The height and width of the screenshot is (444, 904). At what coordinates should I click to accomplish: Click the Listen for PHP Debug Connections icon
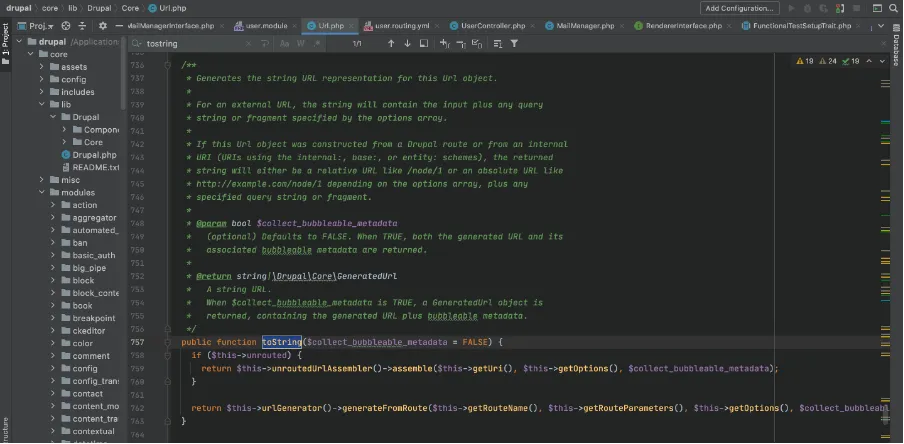[840, 8]
